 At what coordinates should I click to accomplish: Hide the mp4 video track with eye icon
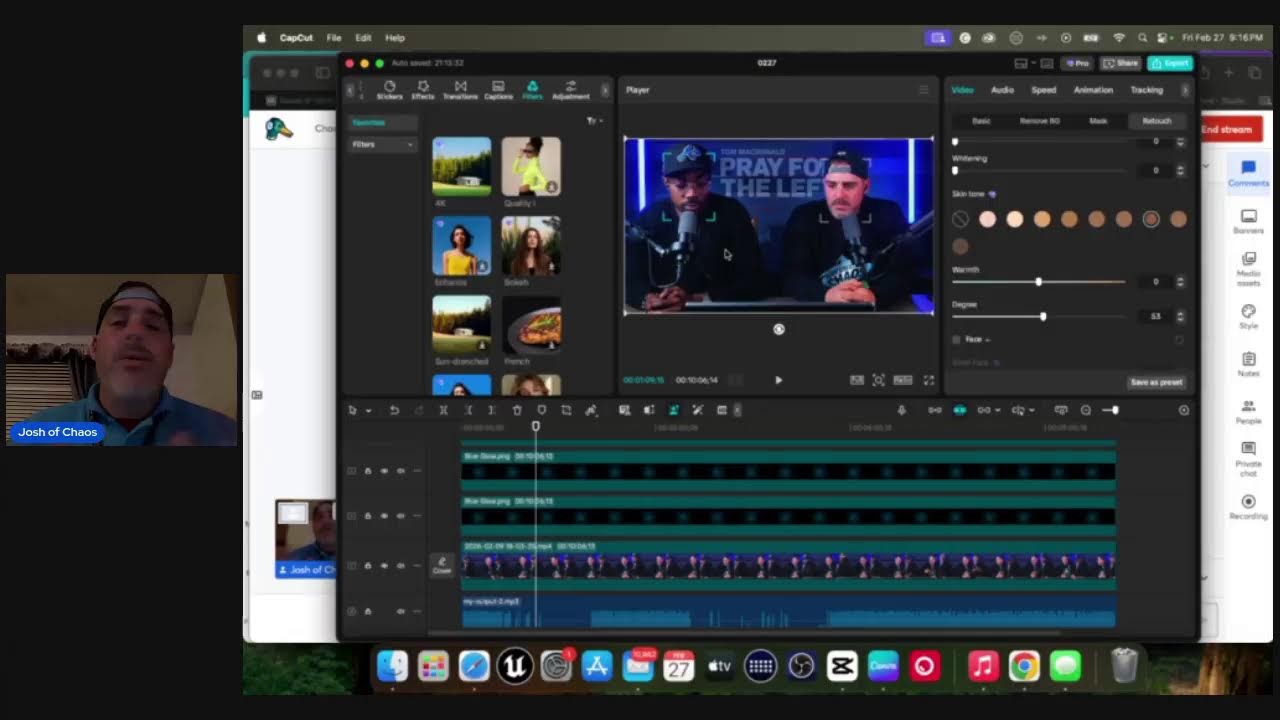(384, 566)
